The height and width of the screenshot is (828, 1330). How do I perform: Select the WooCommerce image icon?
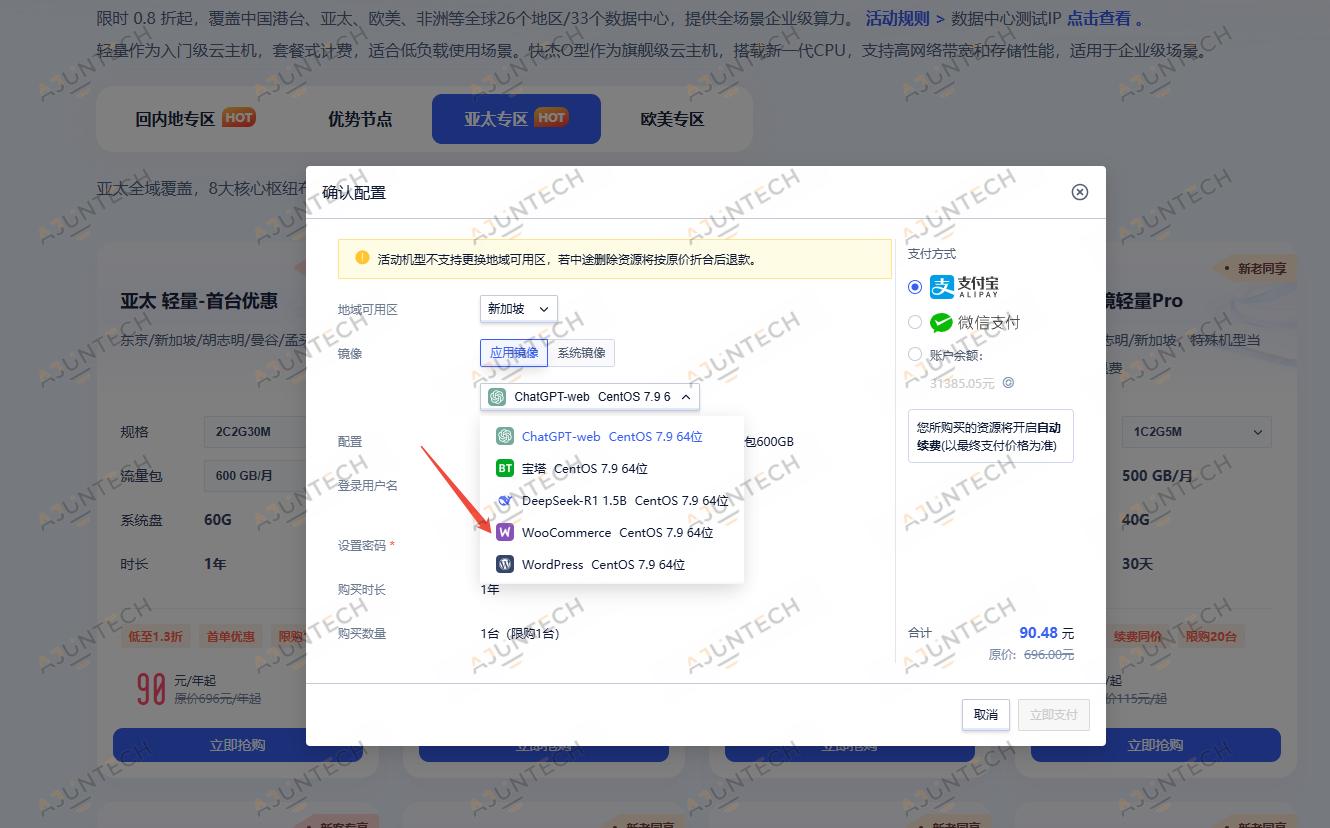click(504, 532)
